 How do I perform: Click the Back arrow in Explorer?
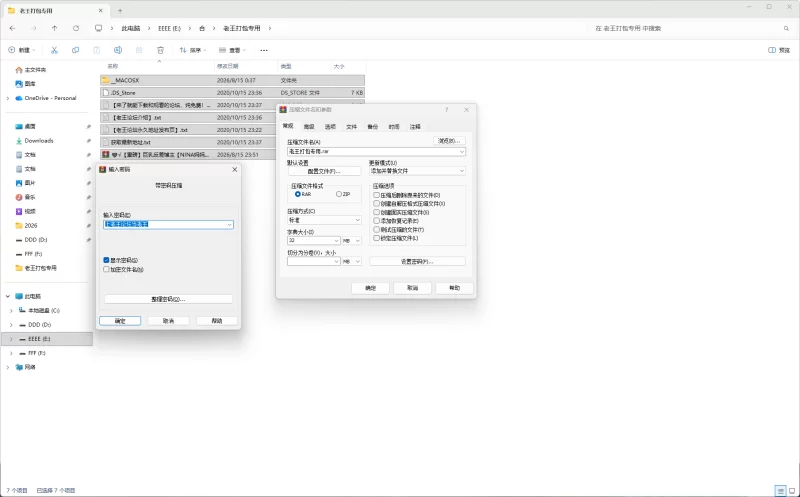tap(12, 28)
